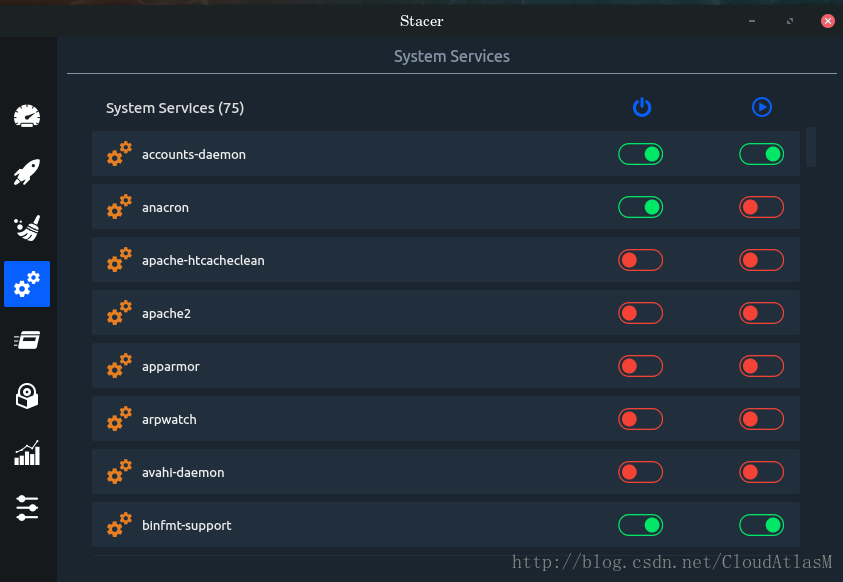Start avahi-daemon with running toggle
Viewport: 843px width, 582px height.
point(761,472)
